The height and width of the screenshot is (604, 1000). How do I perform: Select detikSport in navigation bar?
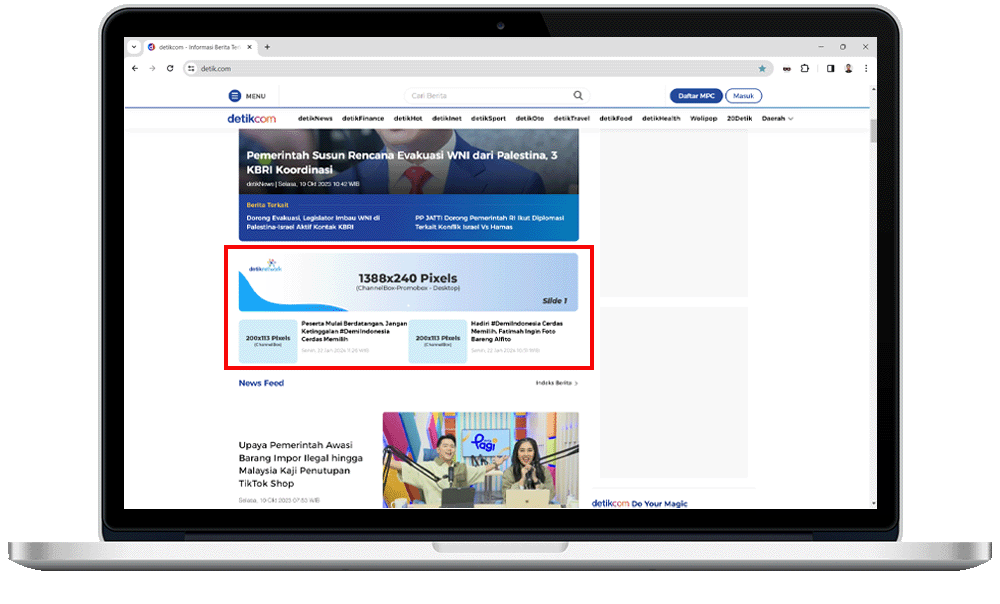pyautogui.click(x=488, y=118)
